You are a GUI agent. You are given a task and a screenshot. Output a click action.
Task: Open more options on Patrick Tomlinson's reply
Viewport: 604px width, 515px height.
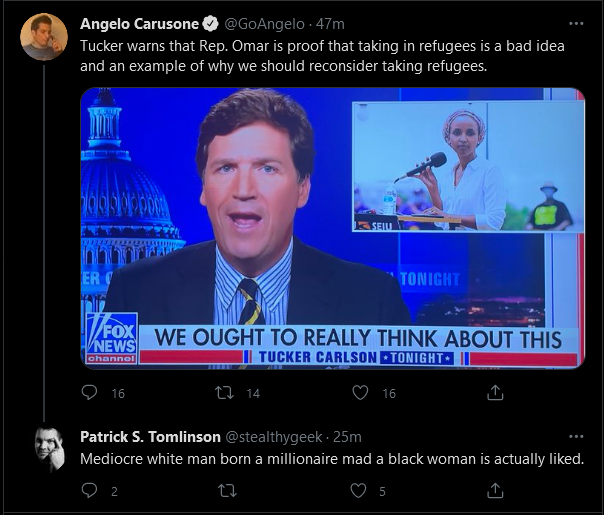[x=576, y=436]
